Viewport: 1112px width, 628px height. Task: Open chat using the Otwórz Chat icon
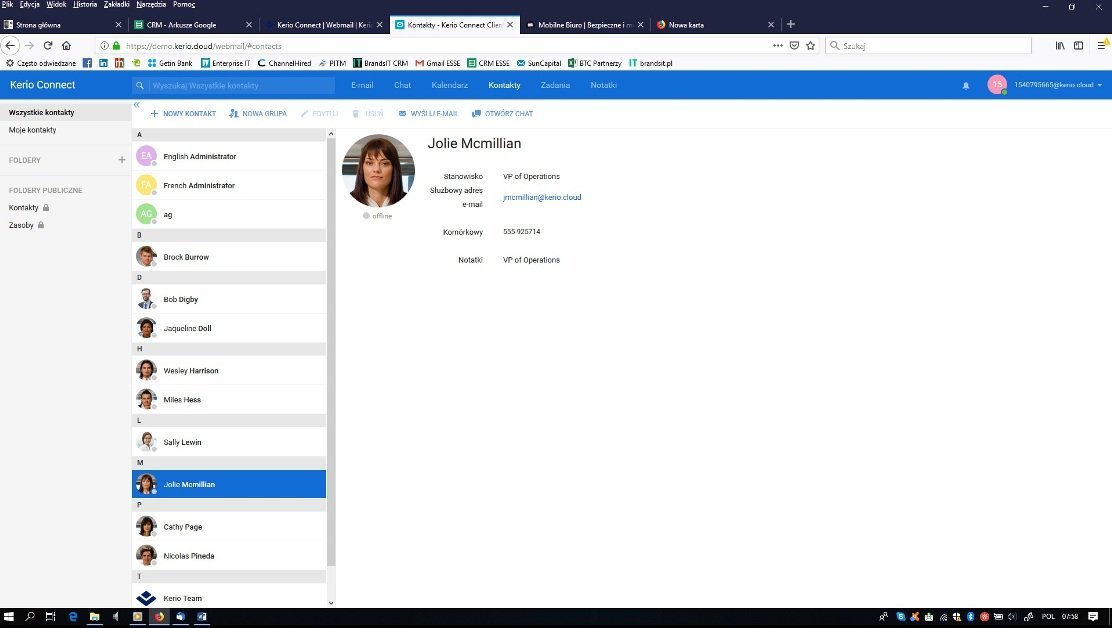click(x=478, y=113)
